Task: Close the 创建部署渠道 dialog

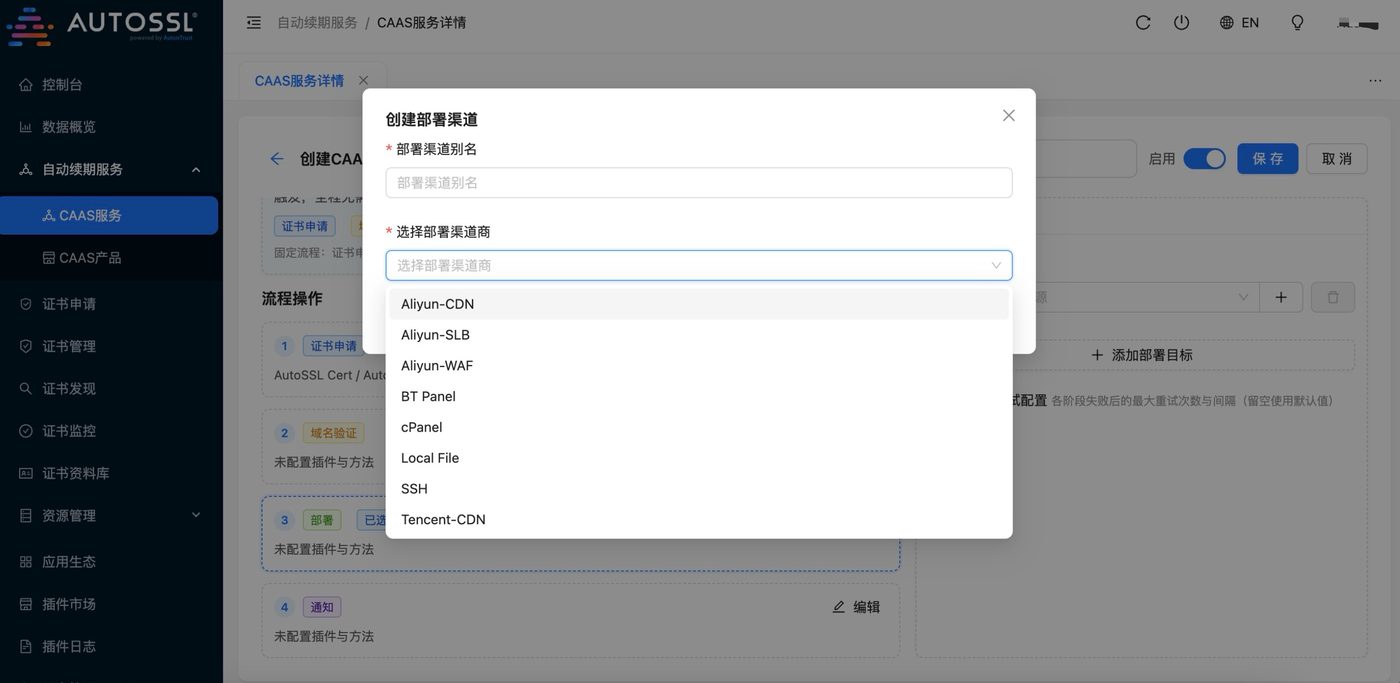Action: 1009,115
